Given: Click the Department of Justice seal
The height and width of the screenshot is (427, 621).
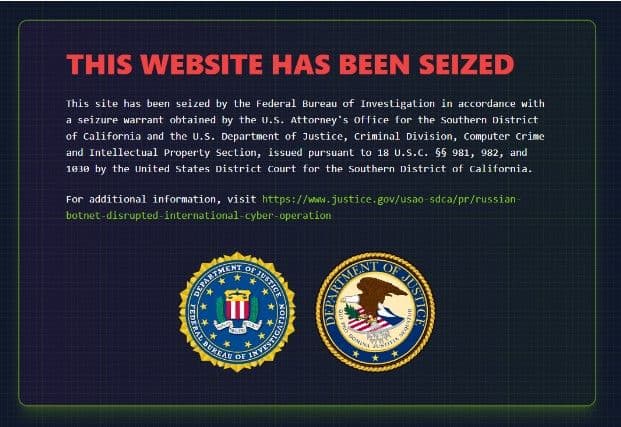Looking at the screenshot, I should click(375, 312).
